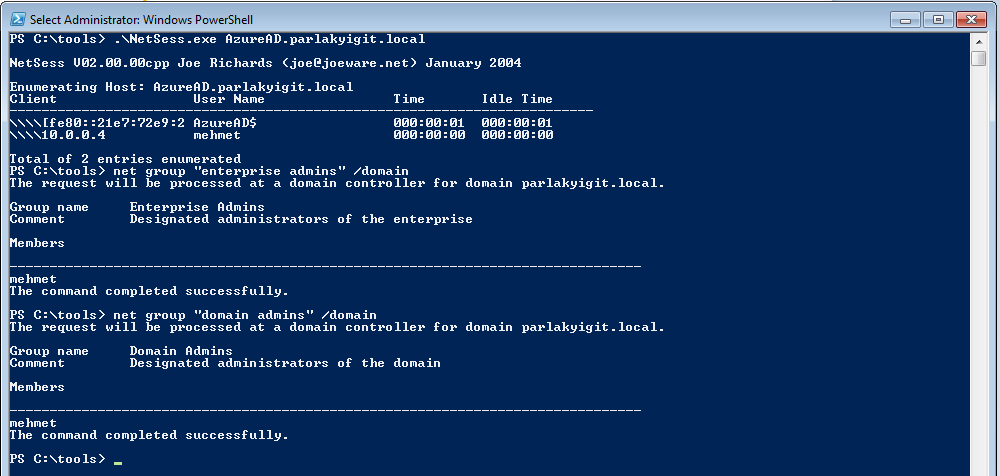Click the 'AzureAD$' user name entry
The width and height of the screenshot is (1000, 476).
(224, 123)
